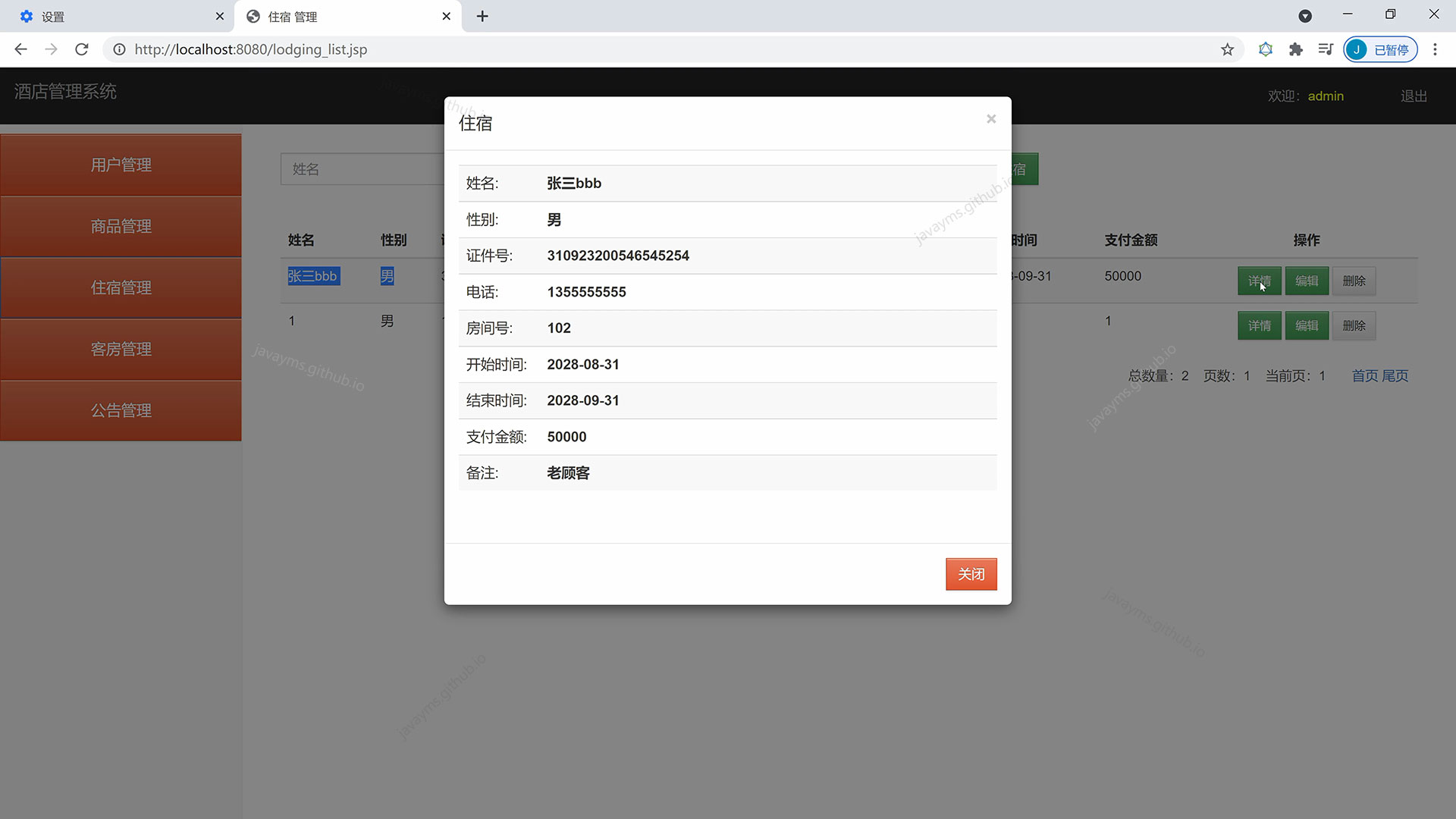This screenshot has height=819, width=1456.
Task: Open the media controls icon
Action: (x=1325, y=49)
